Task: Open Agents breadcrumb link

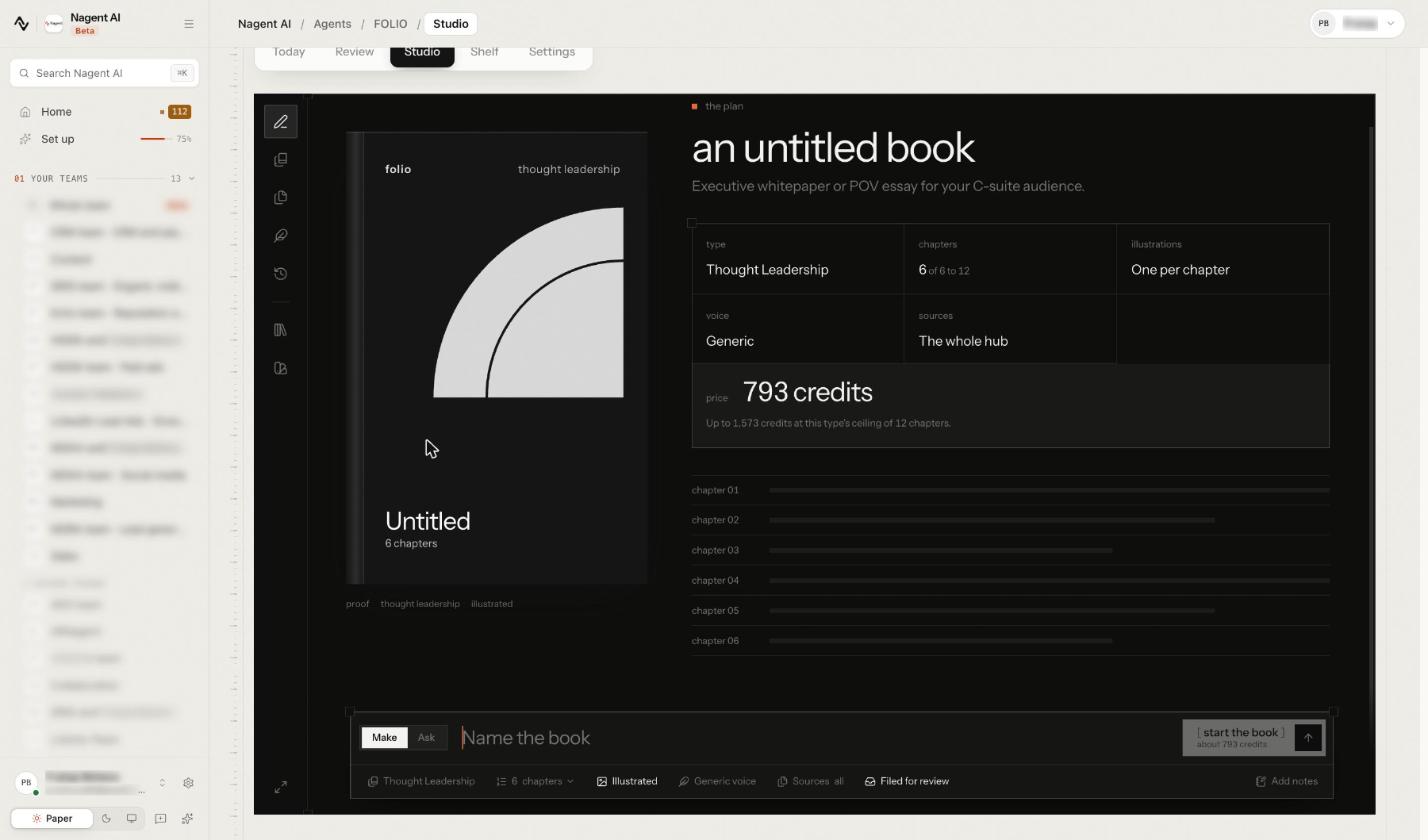Action: point(332,24)
